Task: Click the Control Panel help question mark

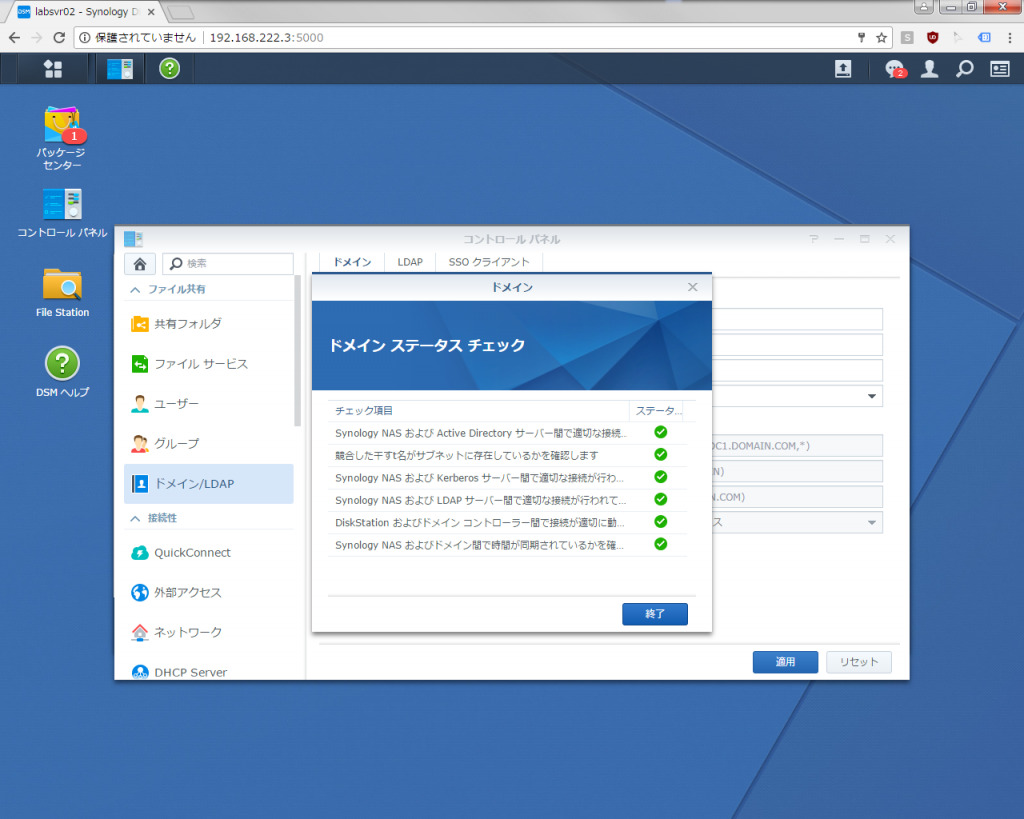Action: (x=814, y=239)
